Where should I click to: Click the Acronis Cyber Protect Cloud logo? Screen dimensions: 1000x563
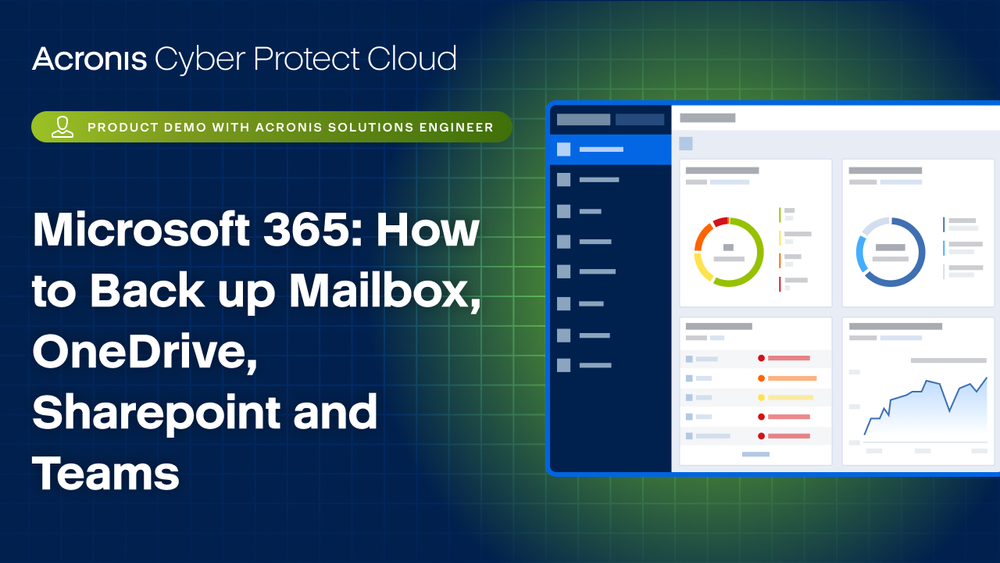(244, 59)
